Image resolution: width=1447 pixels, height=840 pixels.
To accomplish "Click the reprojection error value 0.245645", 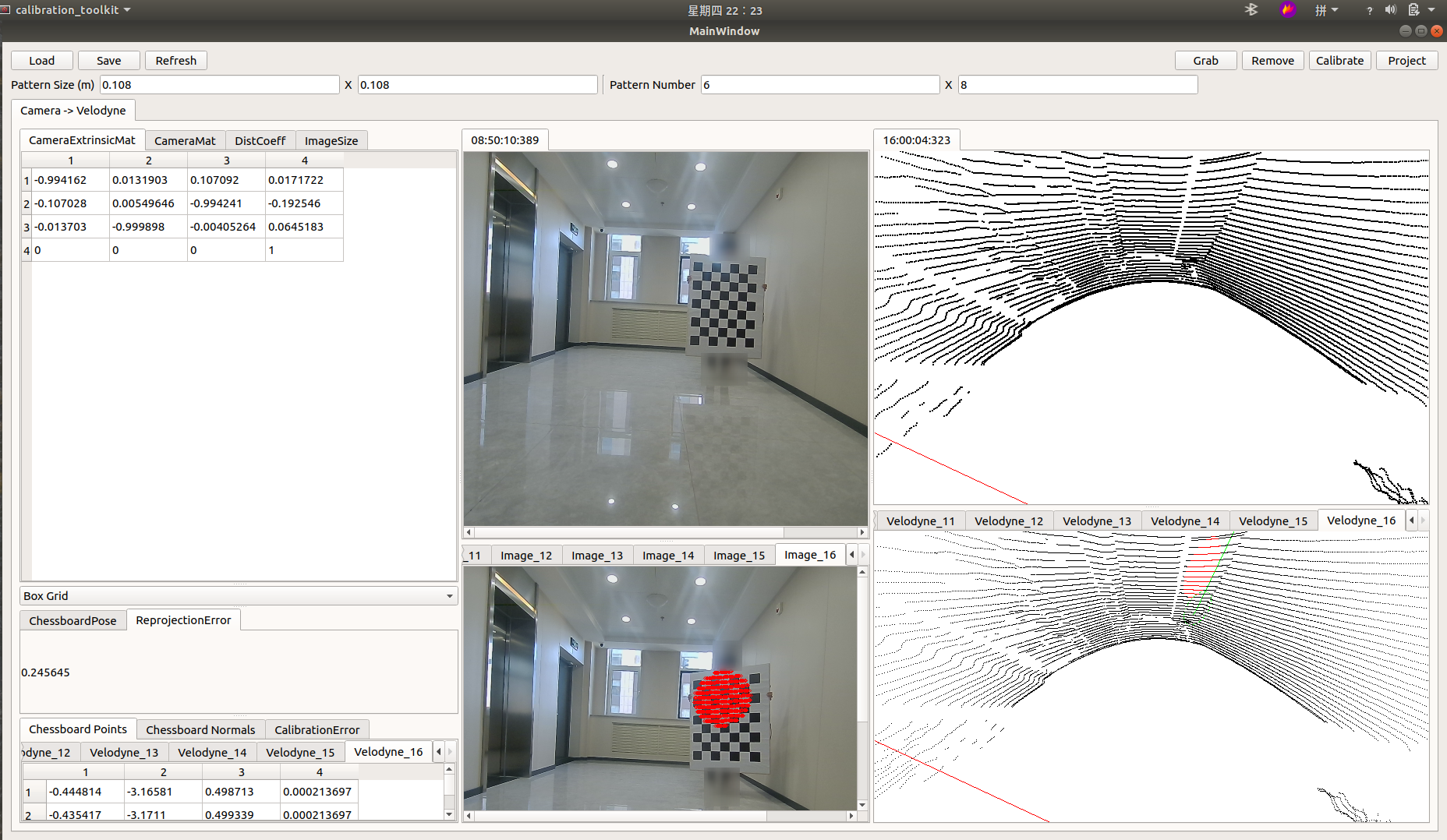I will coord(46,672).
